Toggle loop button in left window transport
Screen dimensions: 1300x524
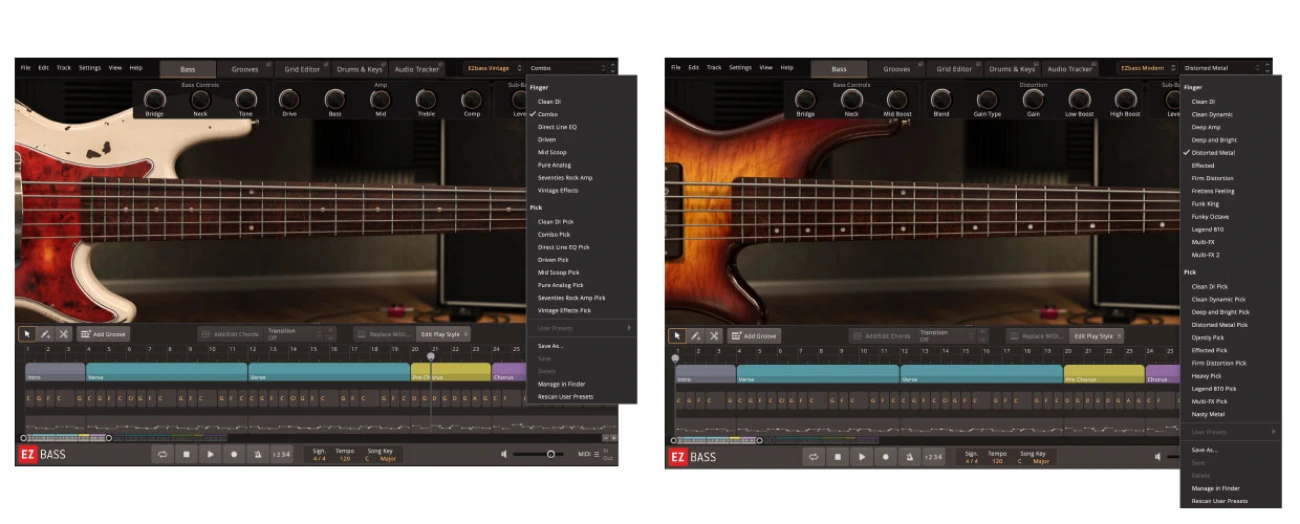tap(161, 454)
